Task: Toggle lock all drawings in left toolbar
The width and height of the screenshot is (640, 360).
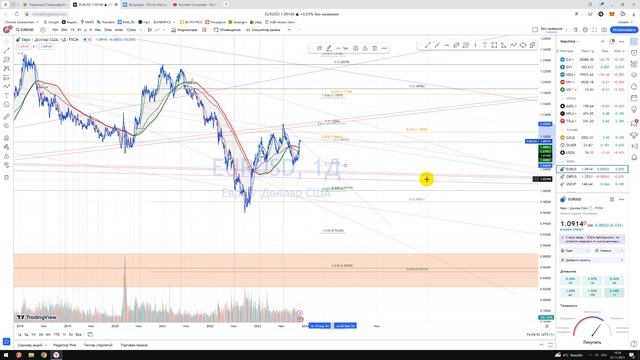Action: tap(6, 156)
